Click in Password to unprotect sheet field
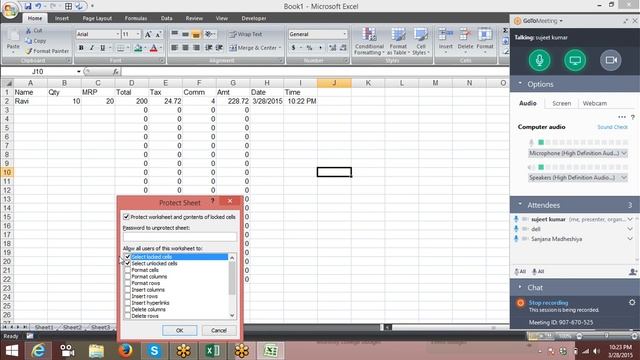 point(180,237)
